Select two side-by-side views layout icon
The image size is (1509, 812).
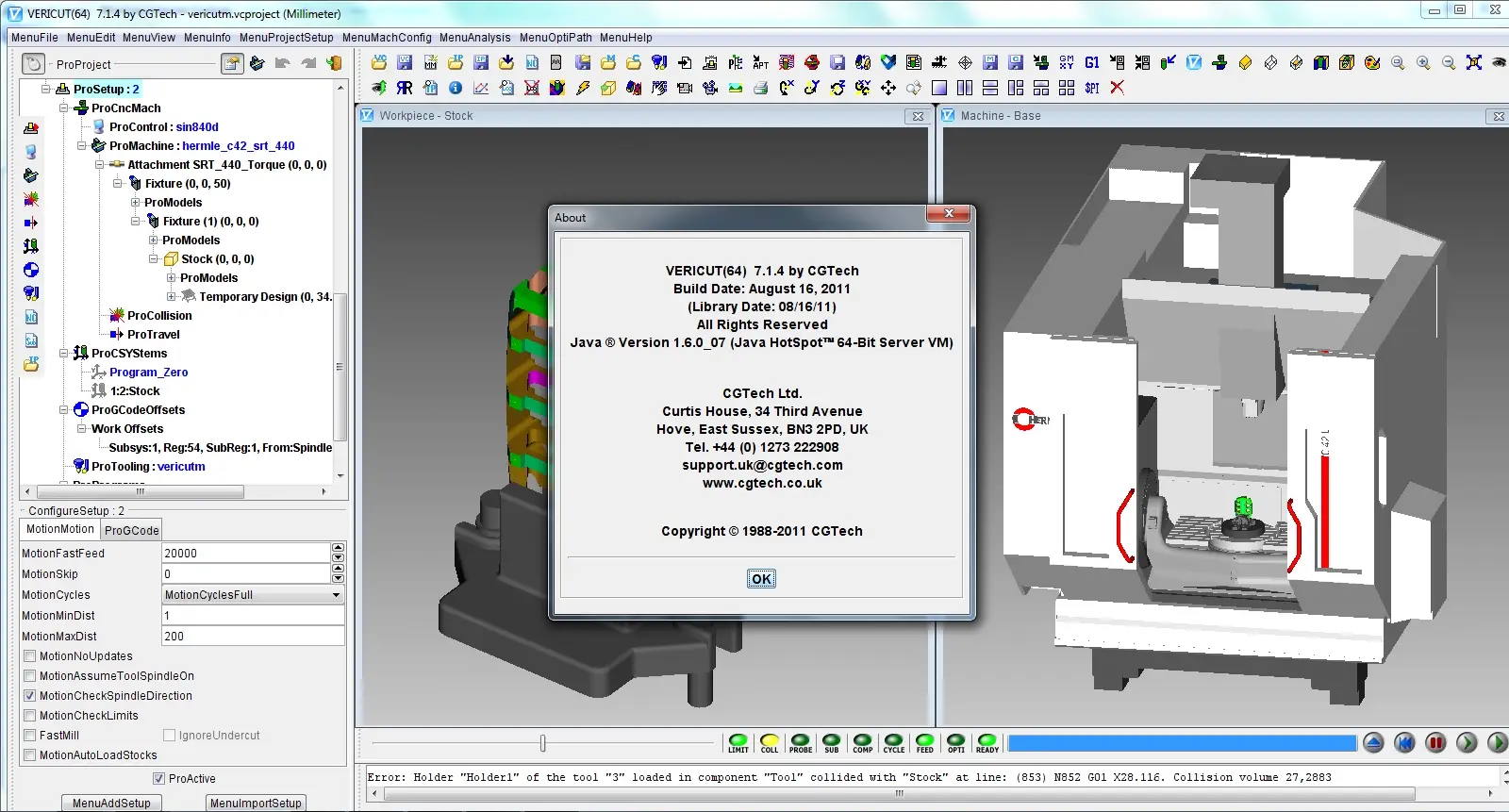tap(965, 88)
